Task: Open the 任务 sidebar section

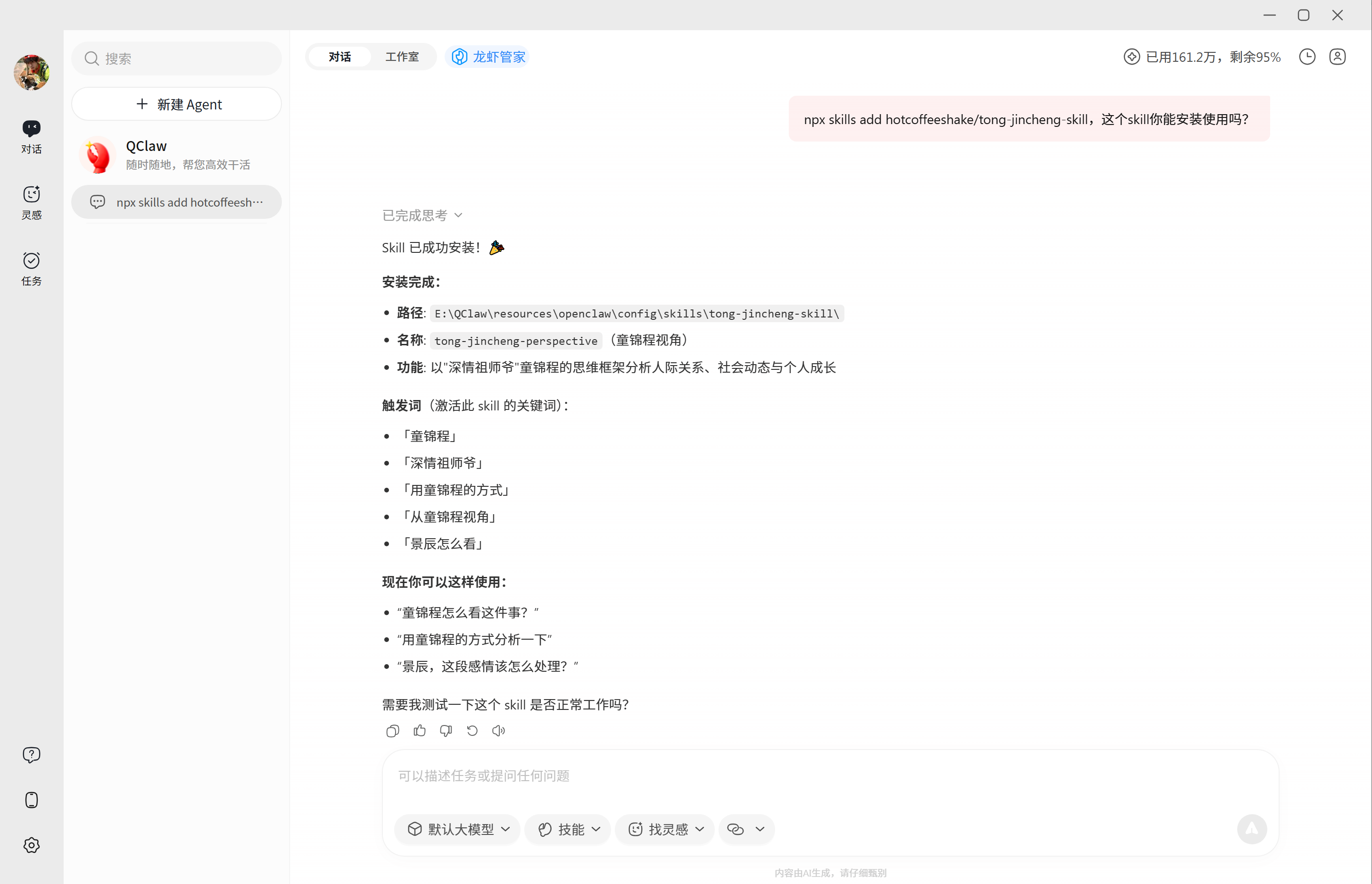Action: click(32, 268)
